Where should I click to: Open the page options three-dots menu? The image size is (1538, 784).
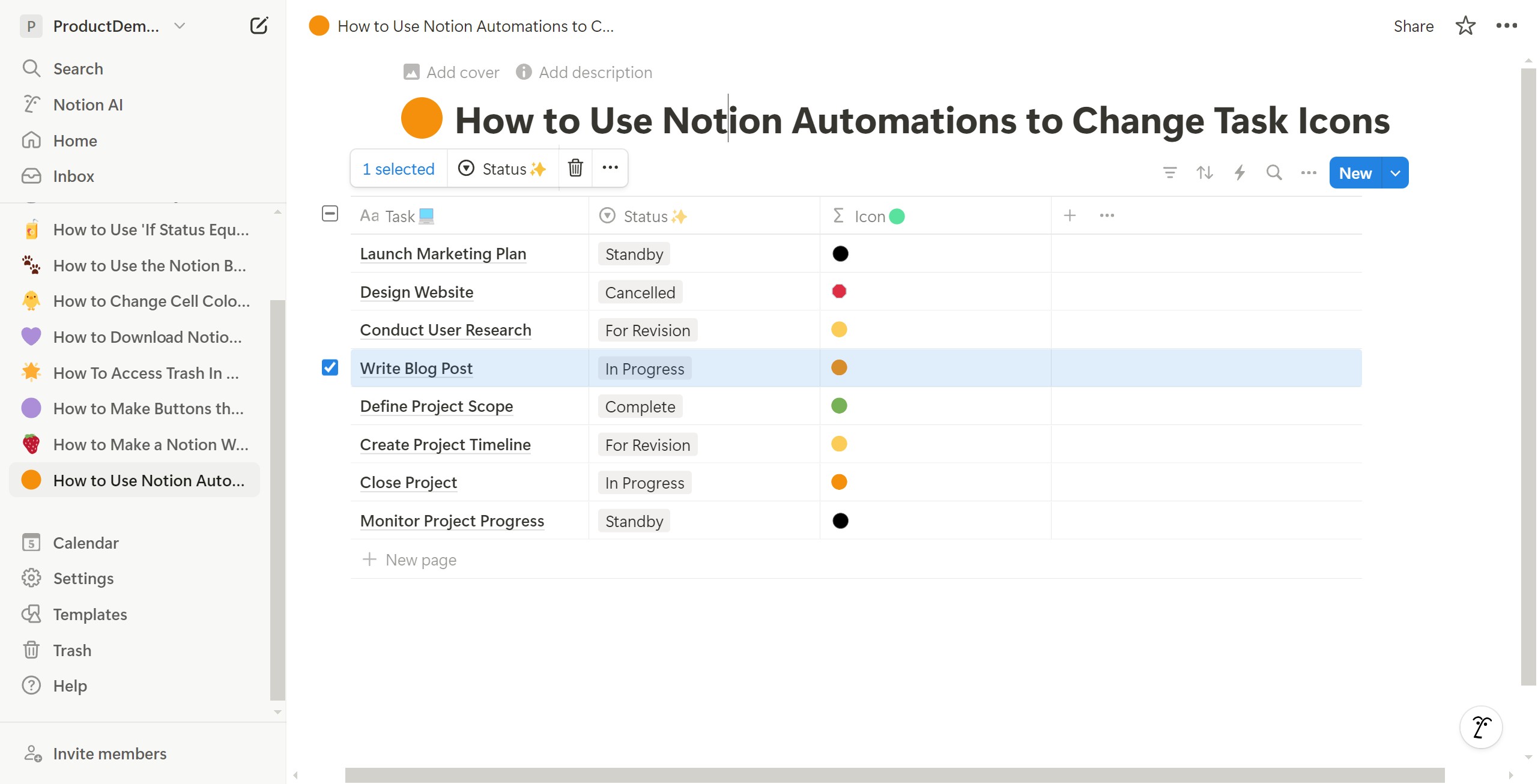point(1506,26)
